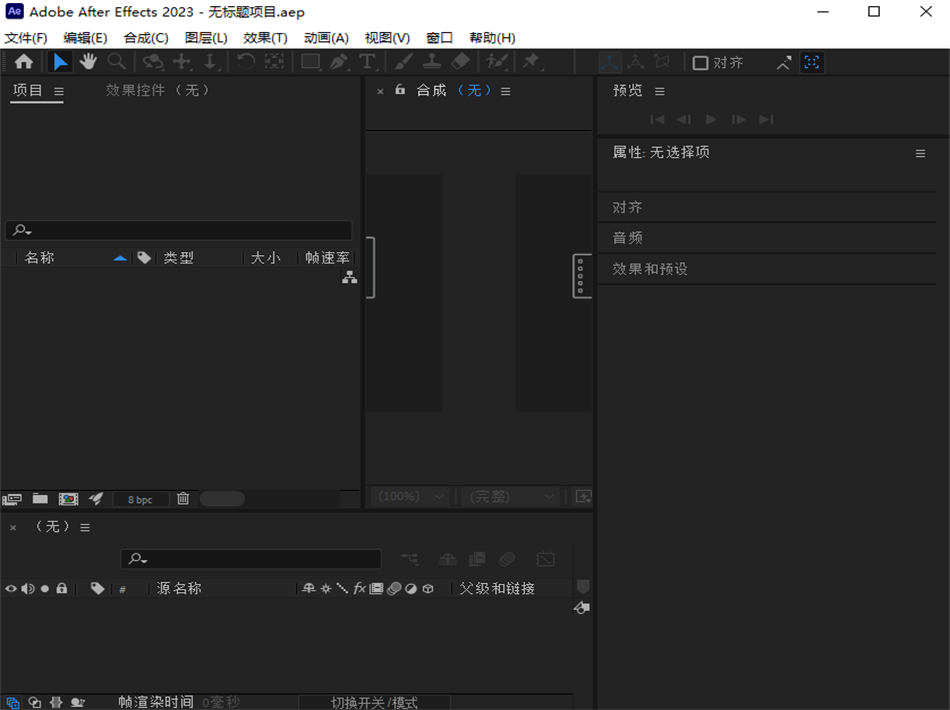Toggle the audio speaker column header

[28, 588]
